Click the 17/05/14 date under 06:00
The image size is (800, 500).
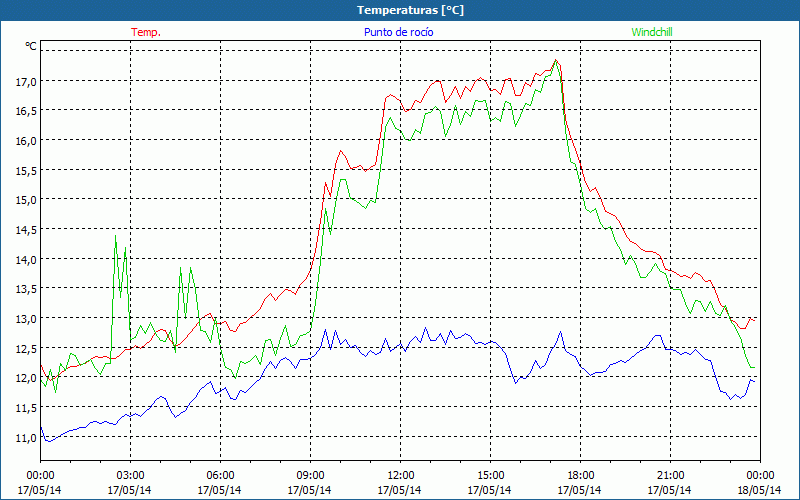(220, 490)
